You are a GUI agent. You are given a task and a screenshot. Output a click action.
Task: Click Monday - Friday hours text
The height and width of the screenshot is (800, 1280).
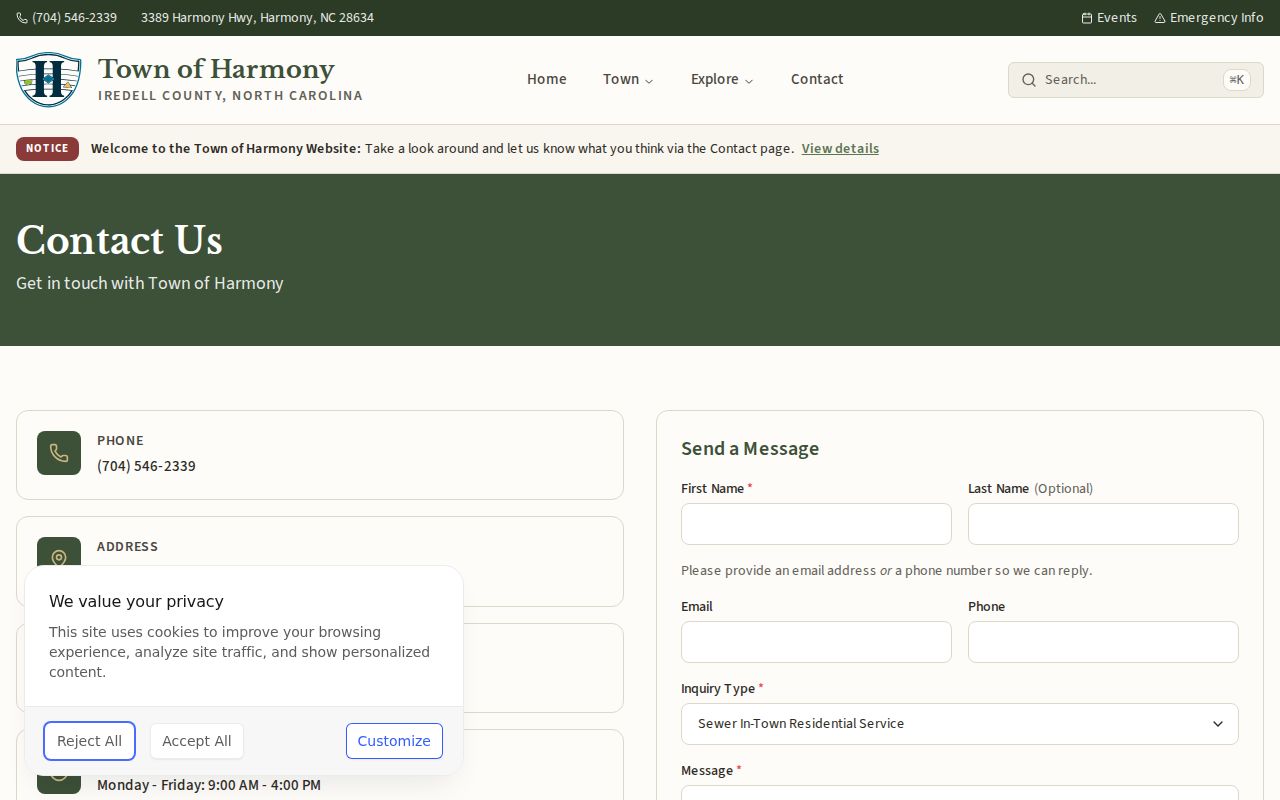click(209, 785)
